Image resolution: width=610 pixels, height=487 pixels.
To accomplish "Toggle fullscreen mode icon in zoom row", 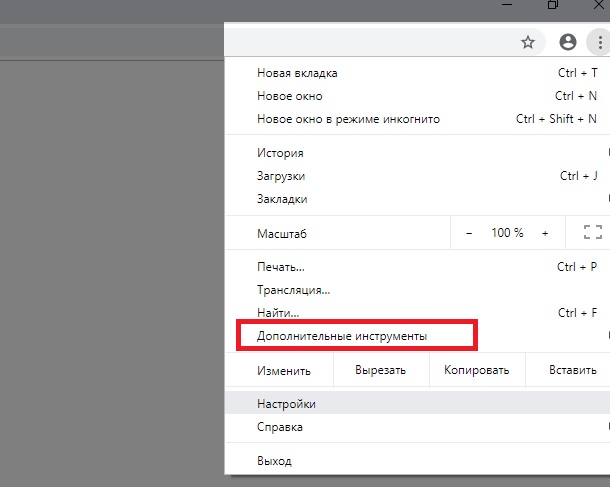I will tap(592, 233).
